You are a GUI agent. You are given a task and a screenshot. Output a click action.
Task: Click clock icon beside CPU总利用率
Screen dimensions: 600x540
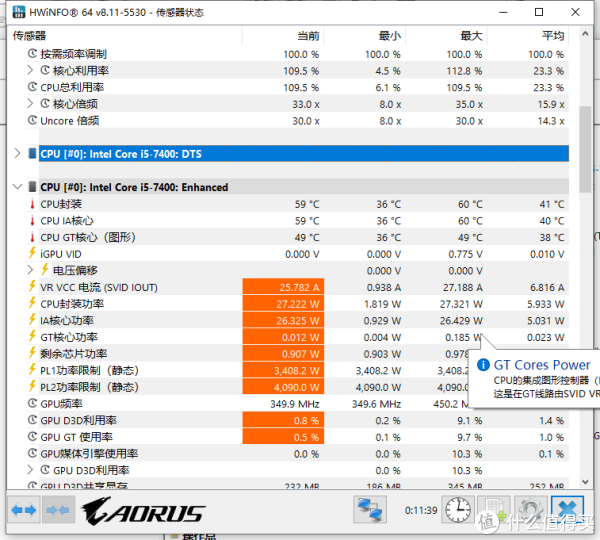click(x=33, y=87)
